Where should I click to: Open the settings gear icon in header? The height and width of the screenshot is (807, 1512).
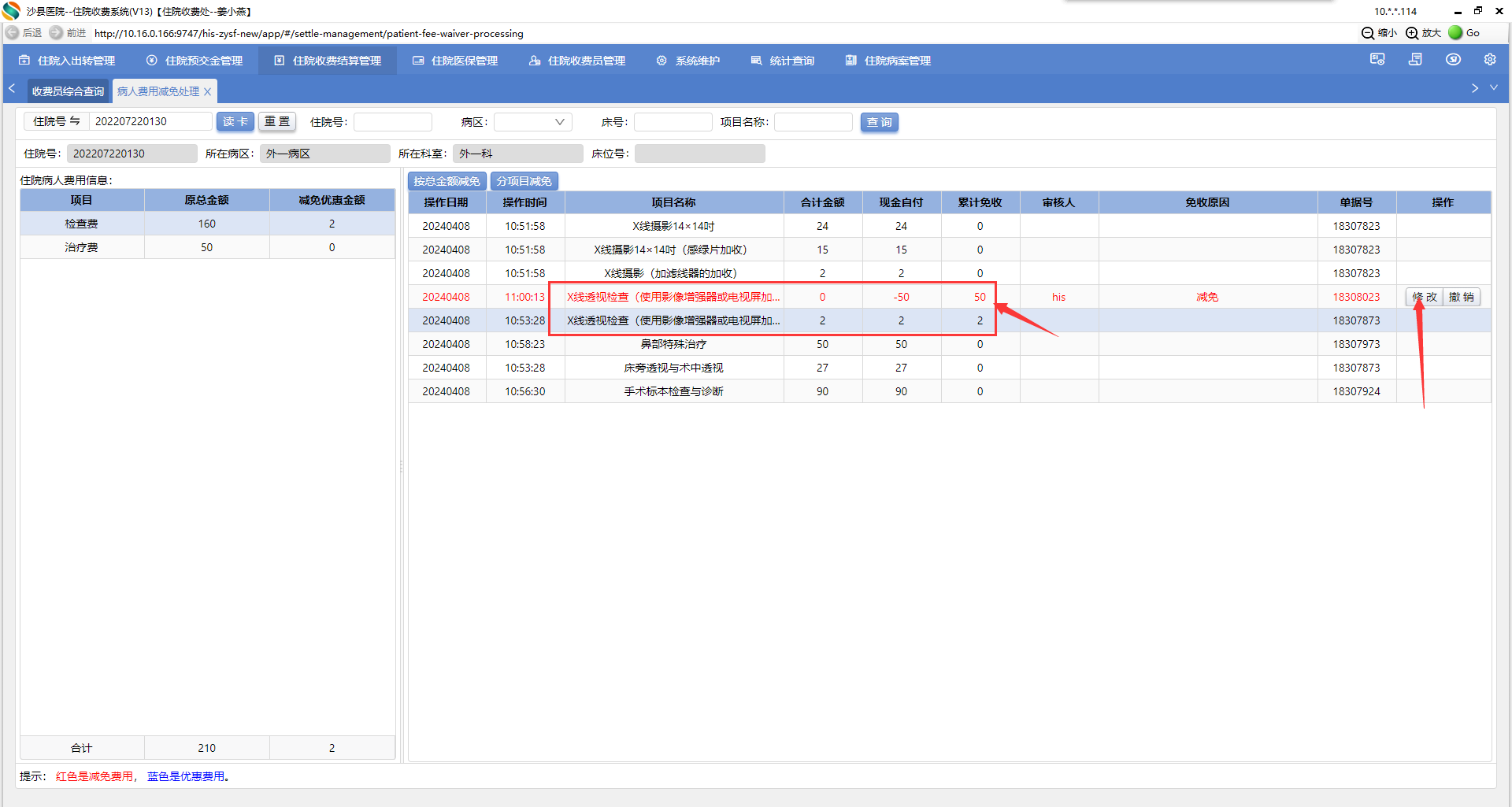pyautogui.click(x=1490, y=60)
